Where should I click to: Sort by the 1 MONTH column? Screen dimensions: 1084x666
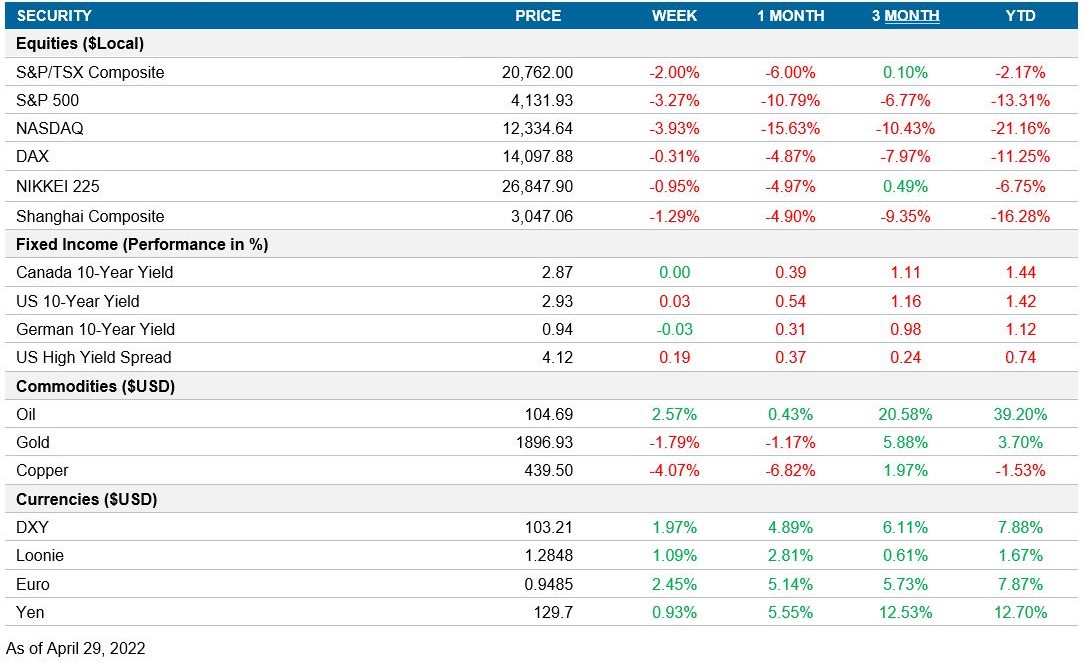tap(791, 16)
